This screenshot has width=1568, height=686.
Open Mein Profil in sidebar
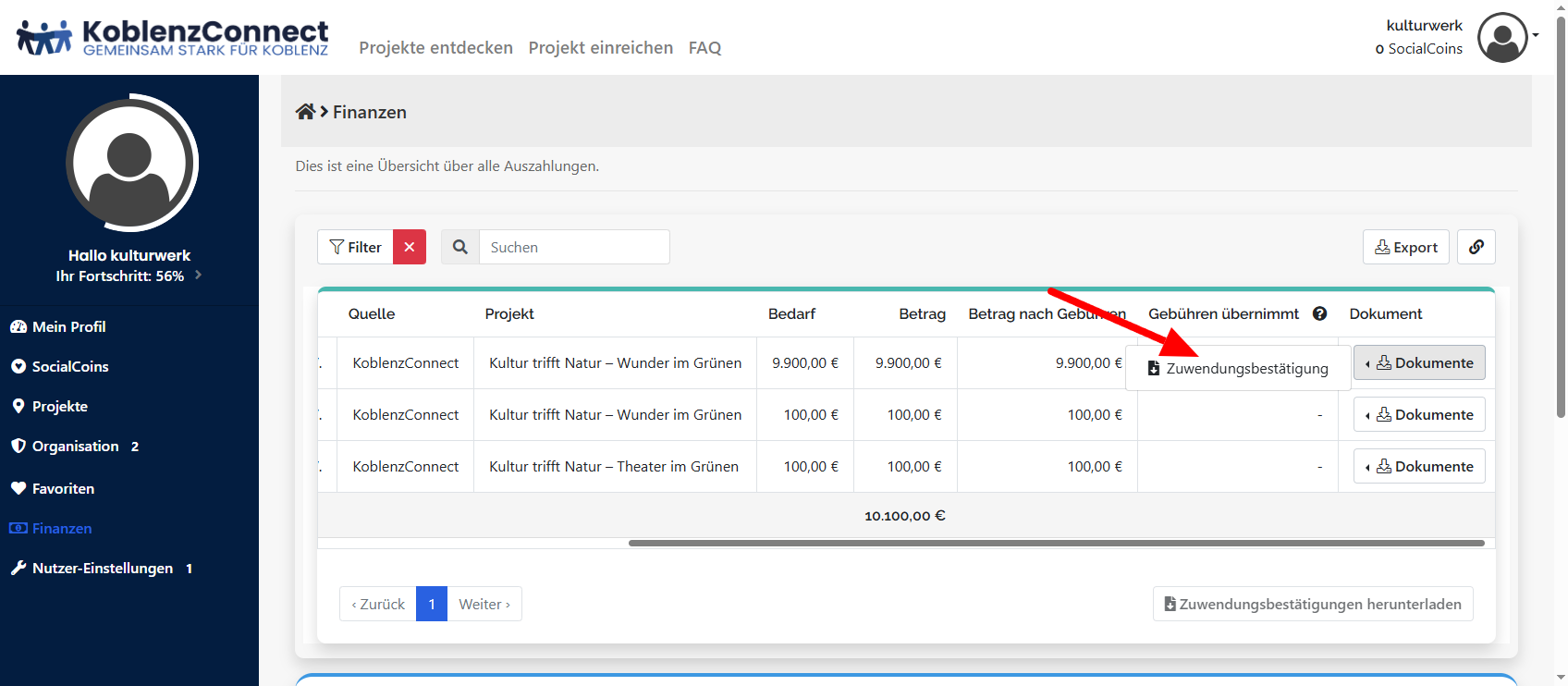click(68, 326)
